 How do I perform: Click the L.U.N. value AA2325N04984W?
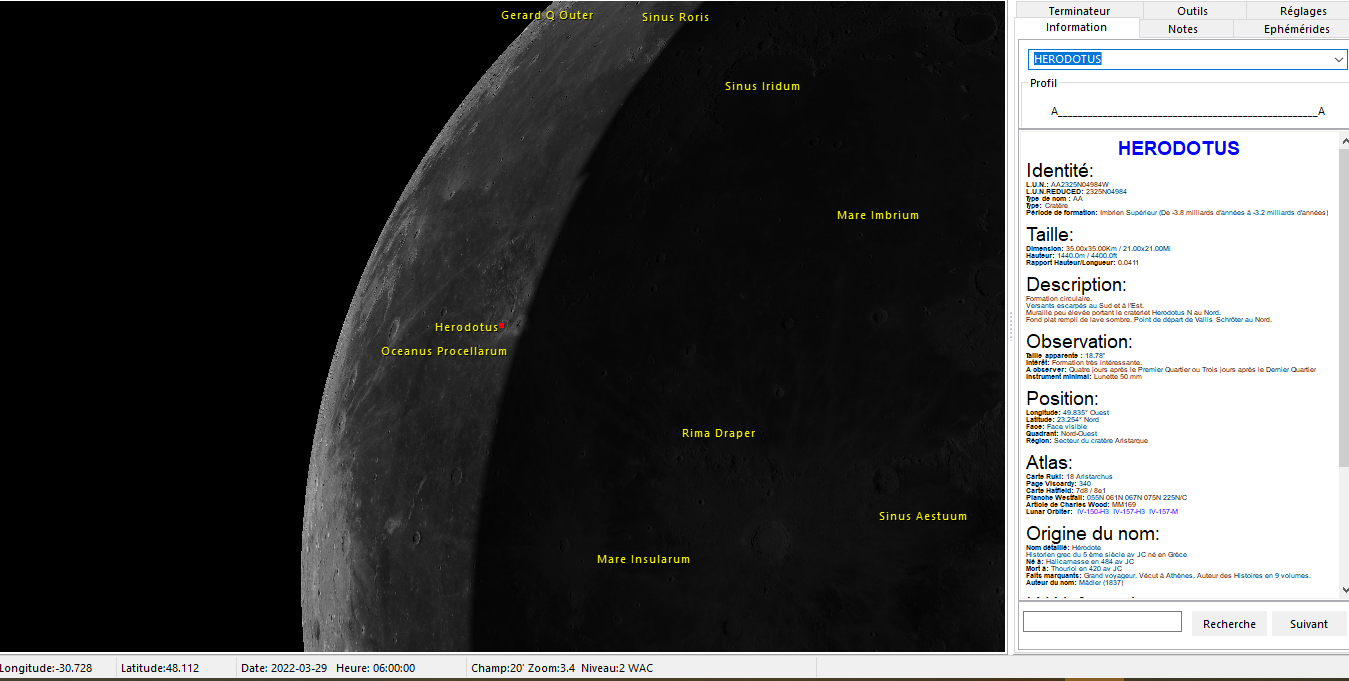(1080, 184)
